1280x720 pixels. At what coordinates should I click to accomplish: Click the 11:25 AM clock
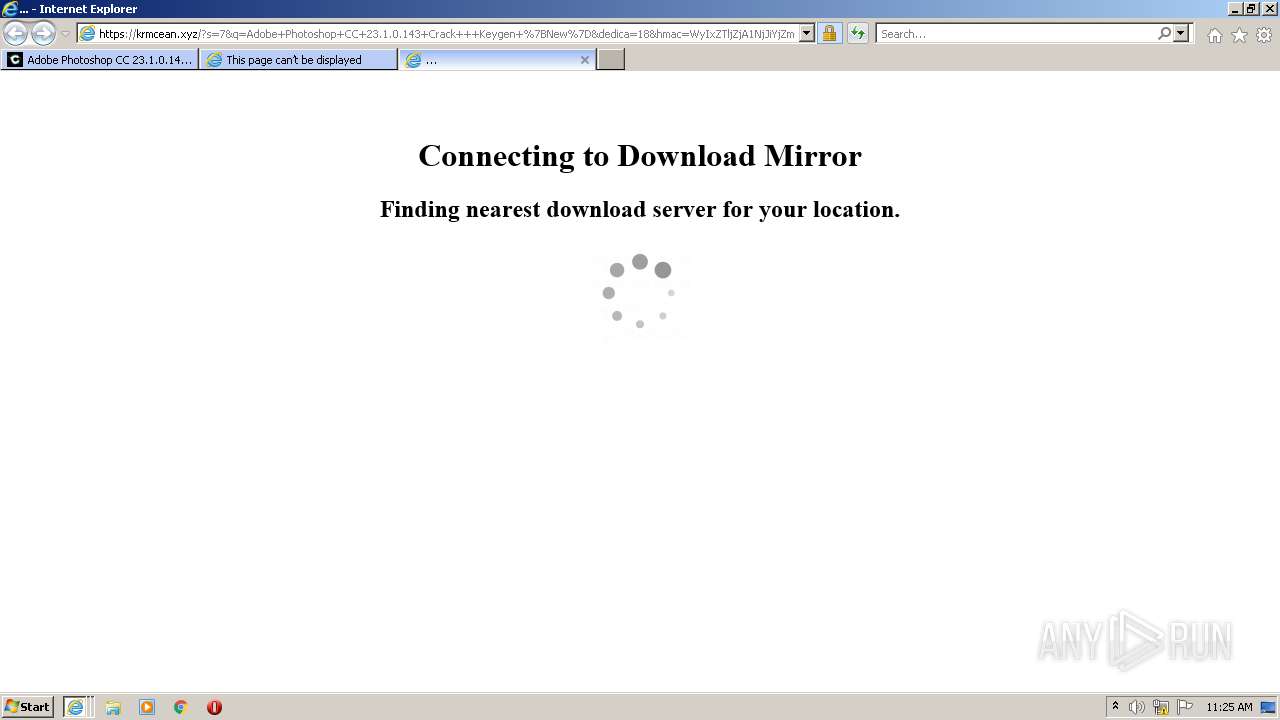click(x=1229, y=707)
